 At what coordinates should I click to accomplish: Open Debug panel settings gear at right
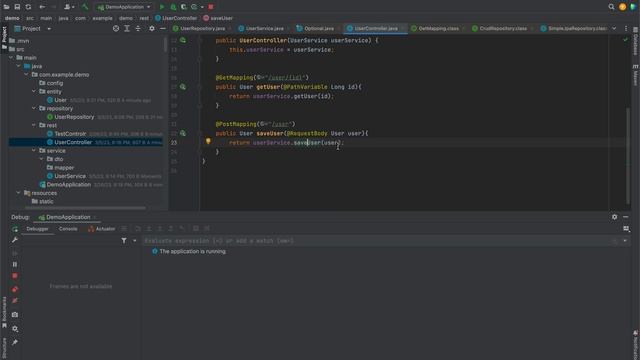(x=614, y=217)
